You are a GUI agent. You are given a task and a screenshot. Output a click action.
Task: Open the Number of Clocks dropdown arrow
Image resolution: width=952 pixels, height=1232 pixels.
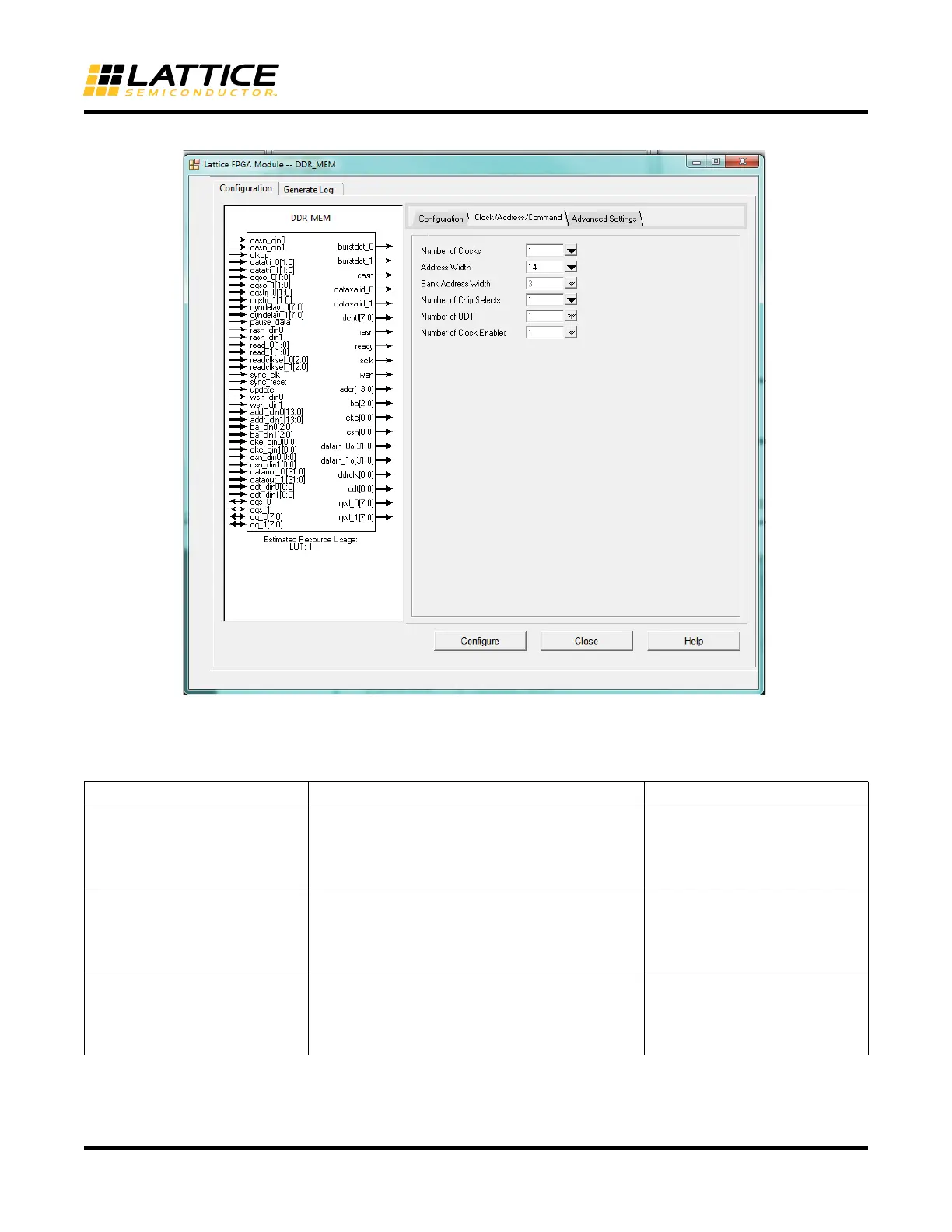click(x=571, y=250)
